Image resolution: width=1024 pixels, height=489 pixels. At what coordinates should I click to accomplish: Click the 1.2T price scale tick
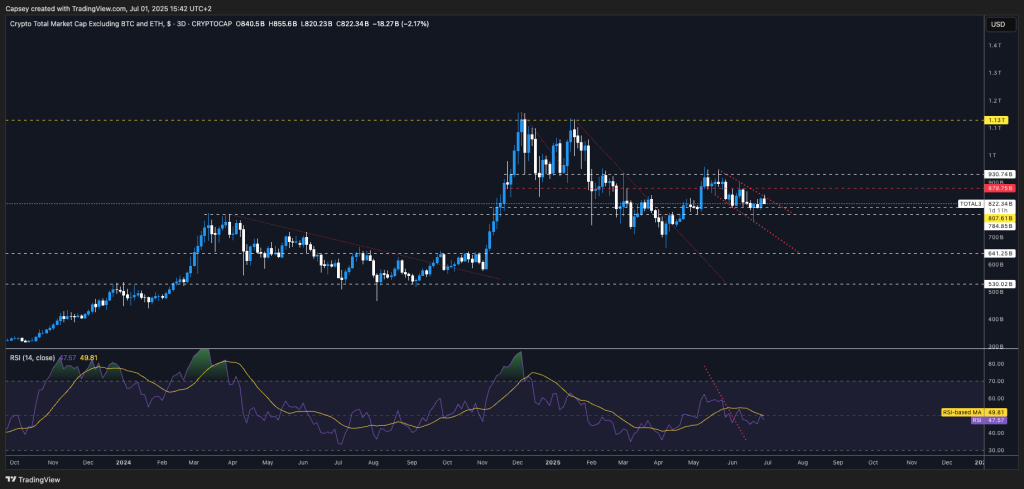[x=995, y=101]
